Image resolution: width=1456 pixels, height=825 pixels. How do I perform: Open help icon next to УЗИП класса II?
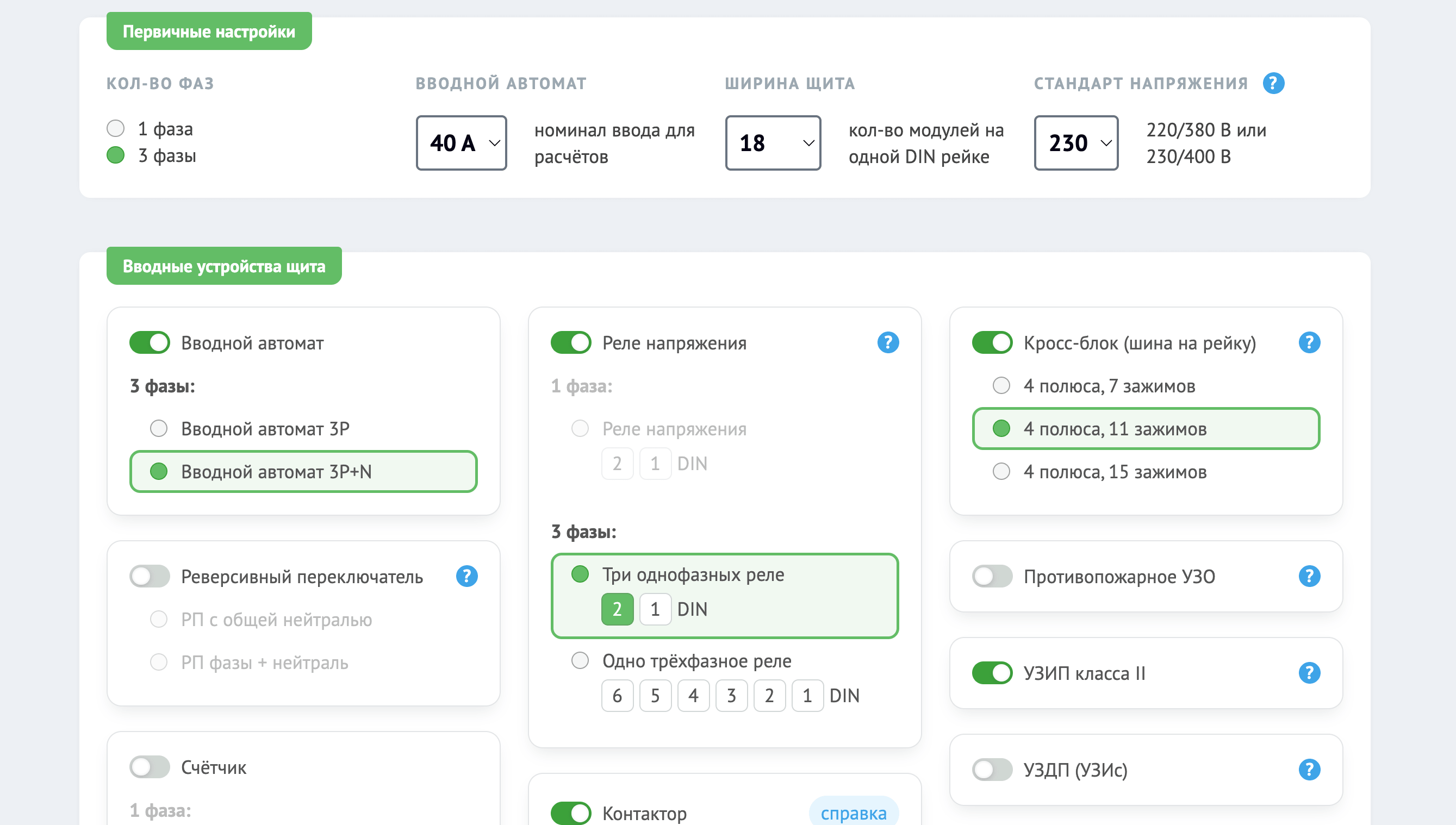click(x=1309, y=673)
